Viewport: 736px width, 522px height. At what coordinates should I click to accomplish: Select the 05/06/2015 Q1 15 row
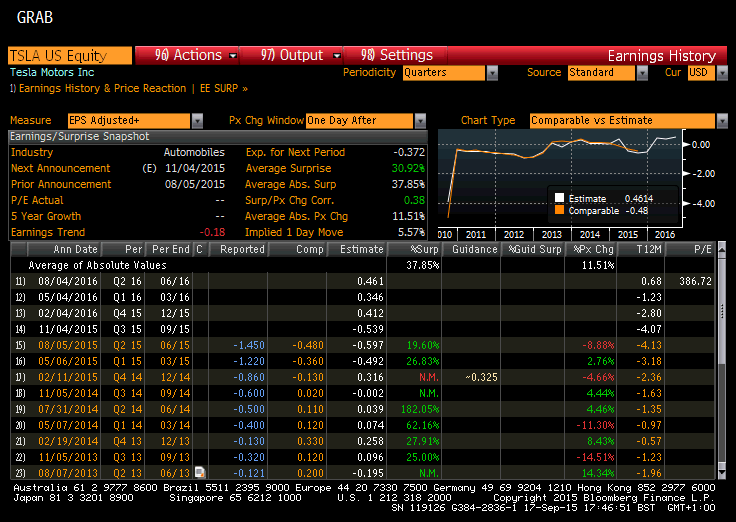coord(362,361)
